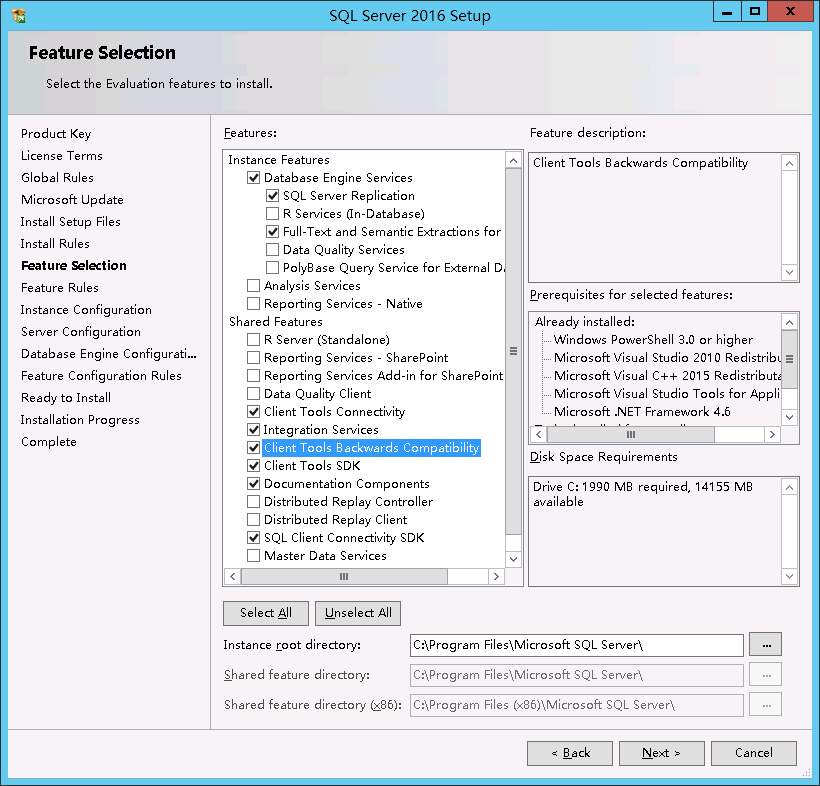Select Product Key step in sidebar
Screen dimensions: 820x786
pyautogui.click(x=56, y=134)
